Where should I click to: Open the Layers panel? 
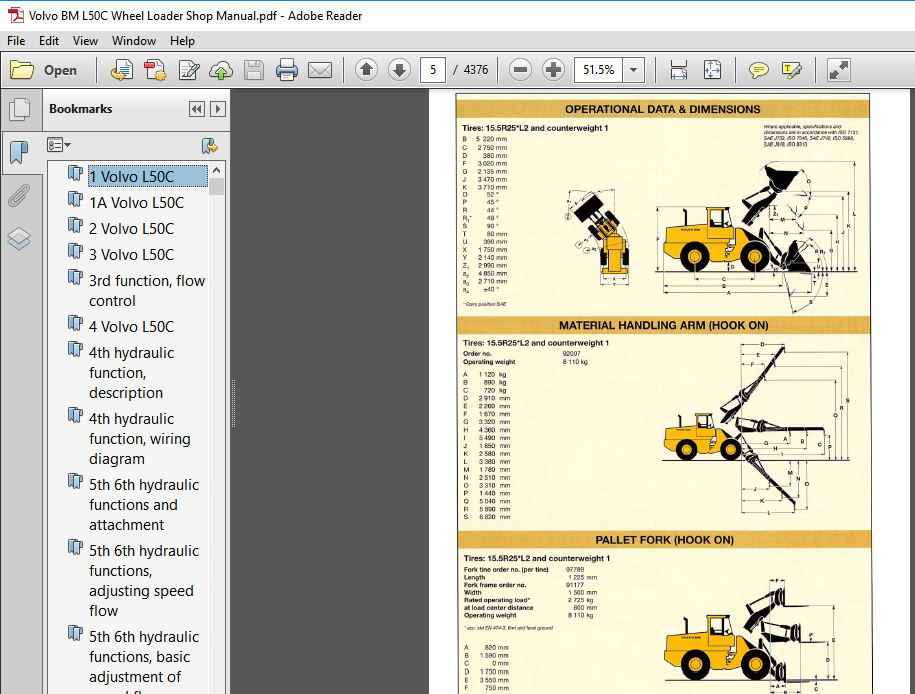(20, 239)
